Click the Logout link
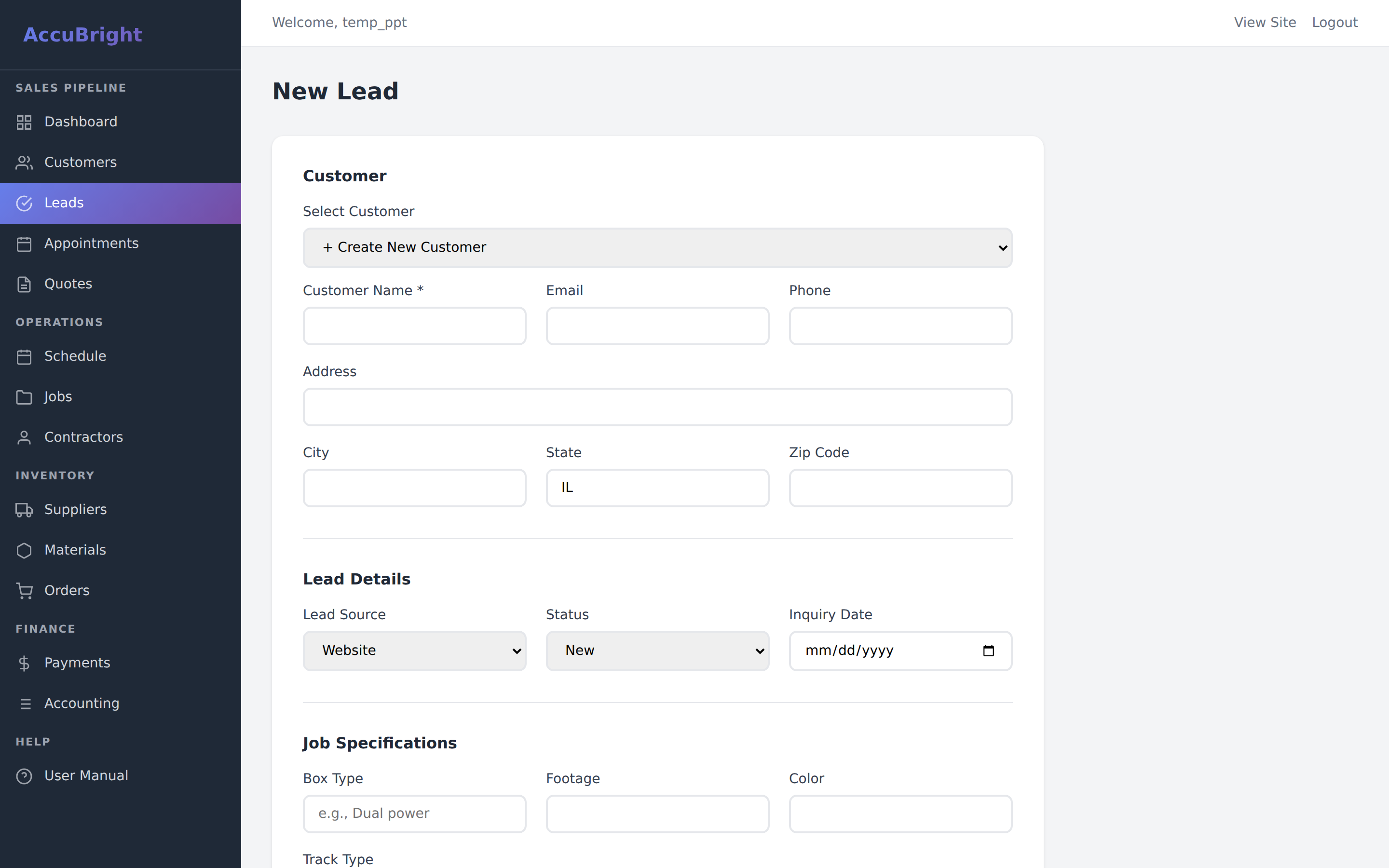 pos(1335,22)
